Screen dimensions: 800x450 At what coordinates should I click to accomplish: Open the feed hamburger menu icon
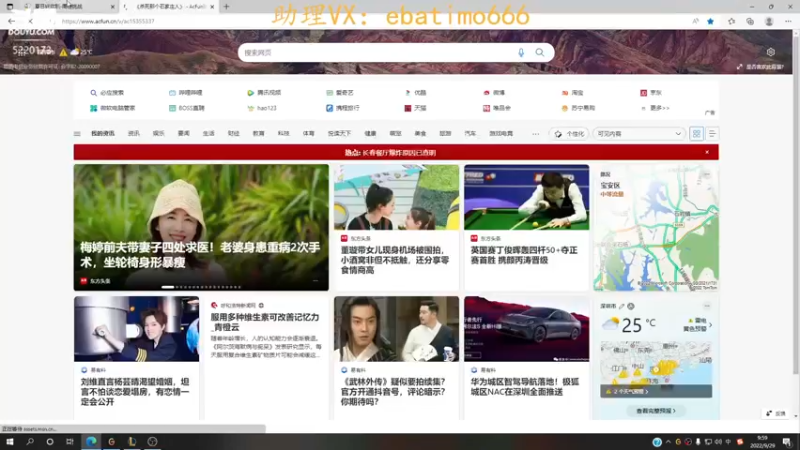click(x=77, y=134)
